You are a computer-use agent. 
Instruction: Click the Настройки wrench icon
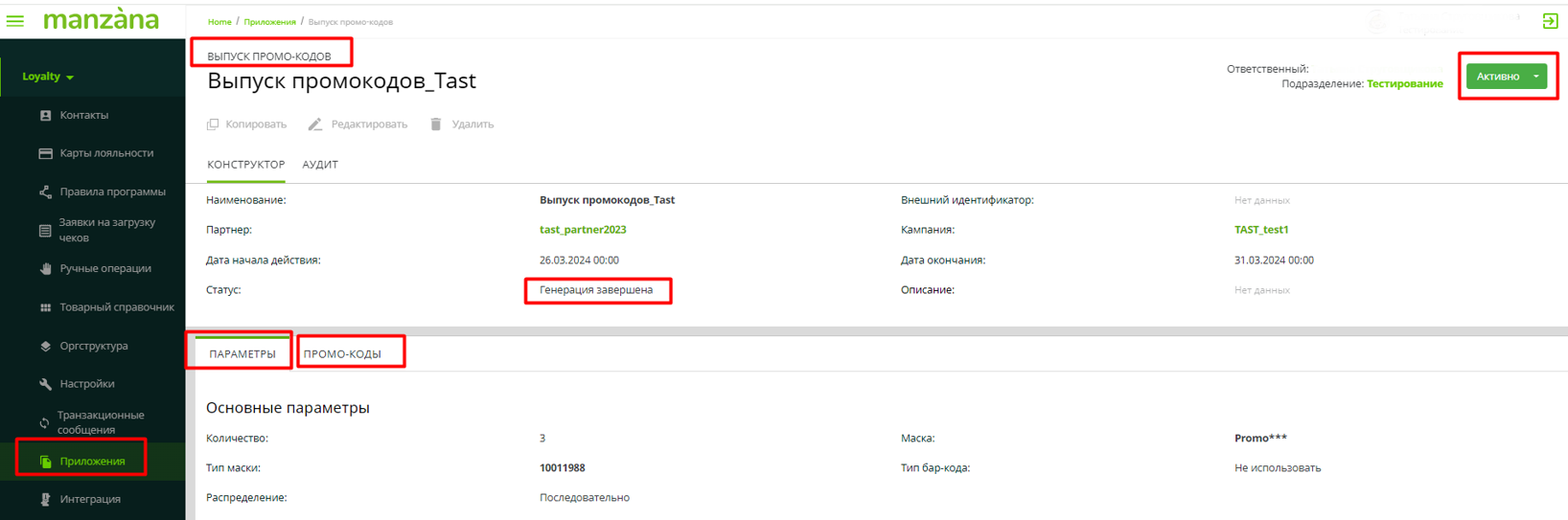tap(45, 384)
